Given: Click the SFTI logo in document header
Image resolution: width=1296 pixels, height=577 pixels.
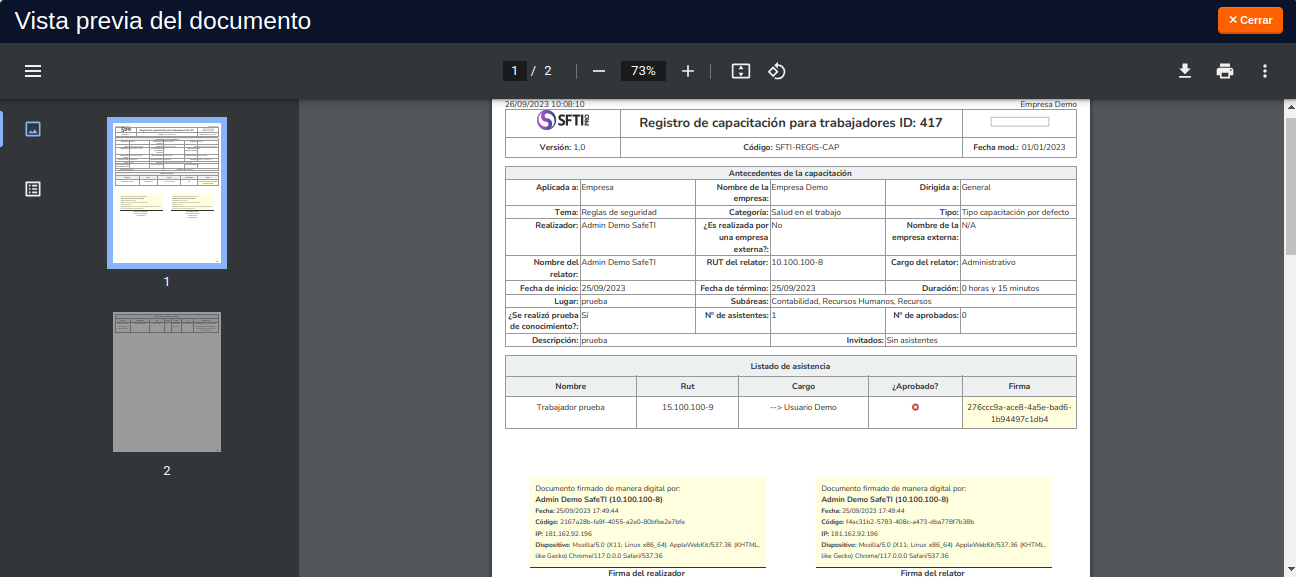Looking at the screenshot, I should (563, 122).
